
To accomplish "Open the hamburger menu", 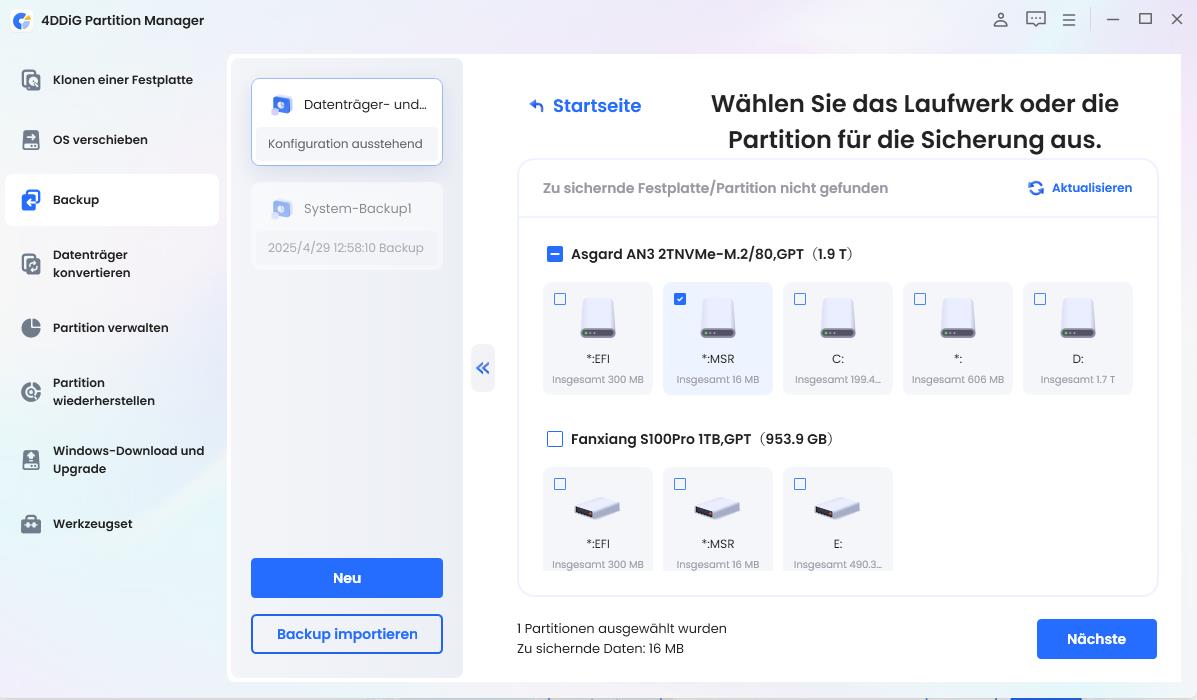I will (1069, 18).
